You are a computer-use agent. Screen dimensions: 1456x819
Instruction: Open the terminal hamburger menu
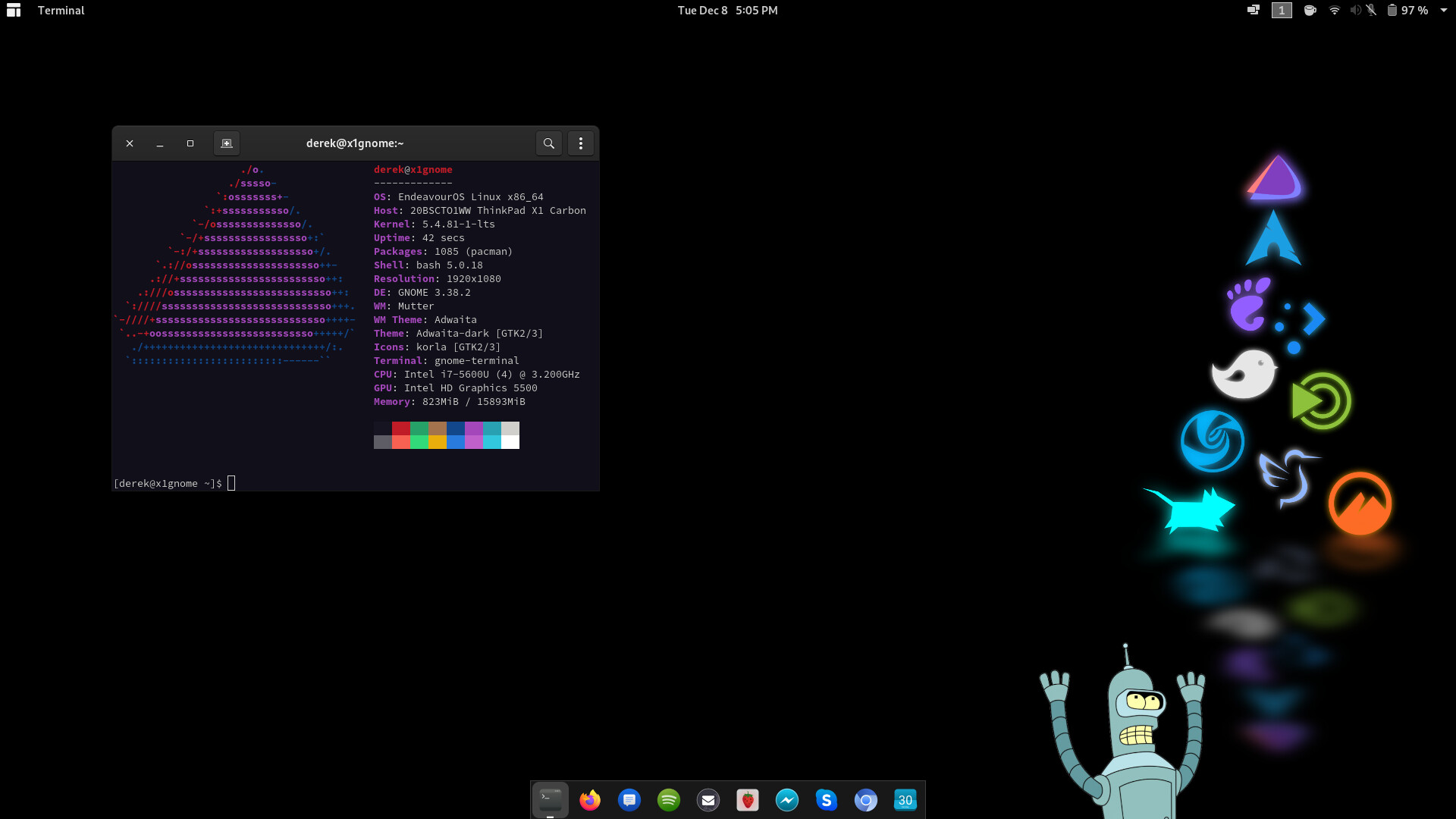click(x=581, y=143)
